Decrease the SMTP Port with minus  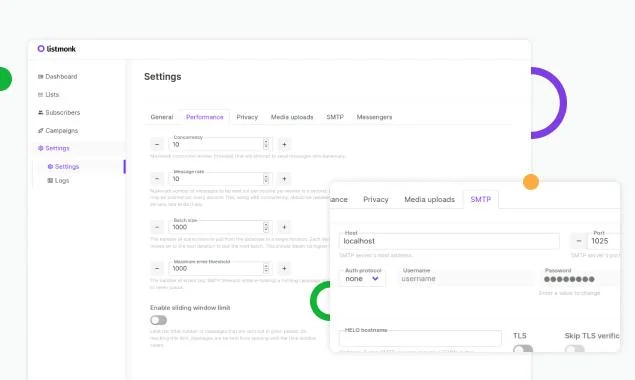[579, 241]
